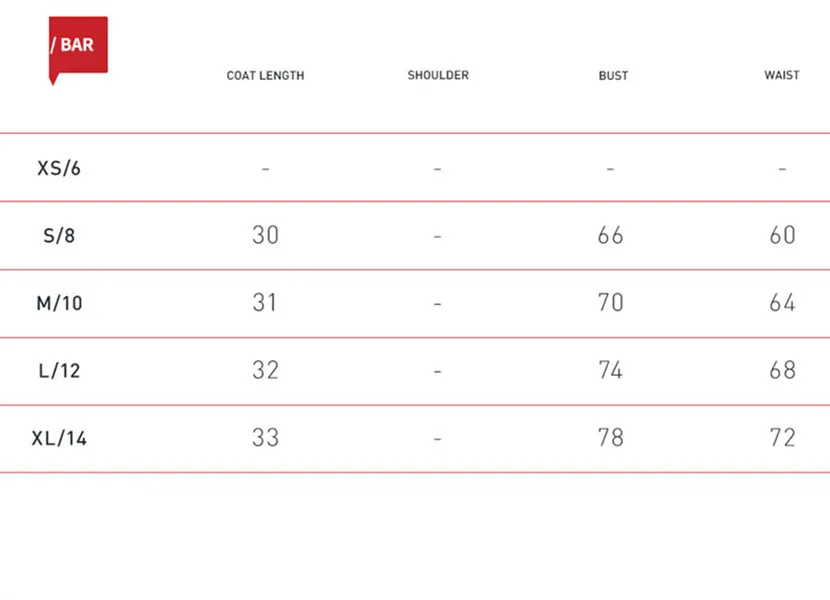
Task: Select the L/12 size row label
Action: [59, 371]
